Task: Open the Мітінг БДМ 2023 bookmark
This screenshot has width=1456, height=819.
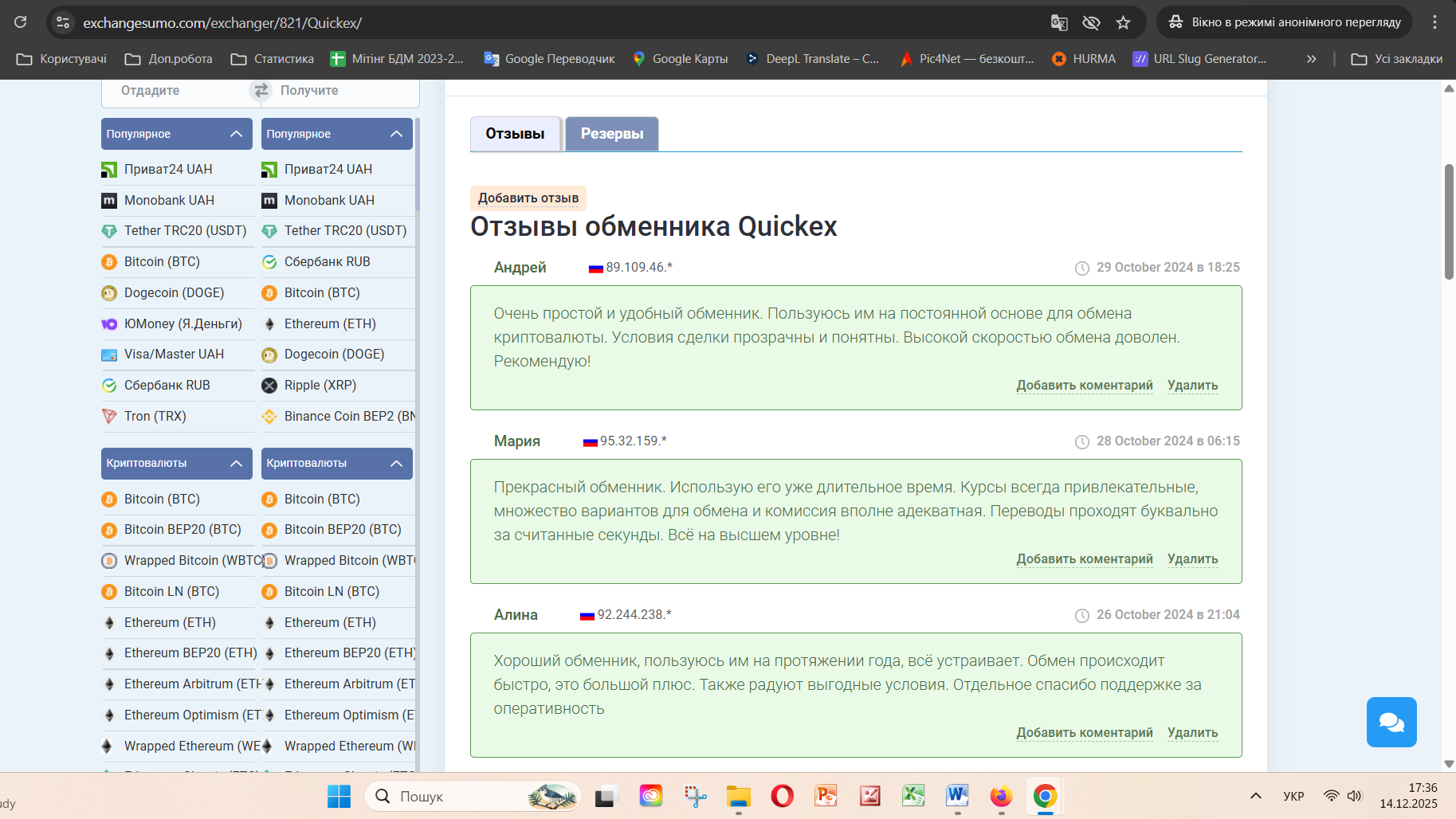Action: [397, 59]
